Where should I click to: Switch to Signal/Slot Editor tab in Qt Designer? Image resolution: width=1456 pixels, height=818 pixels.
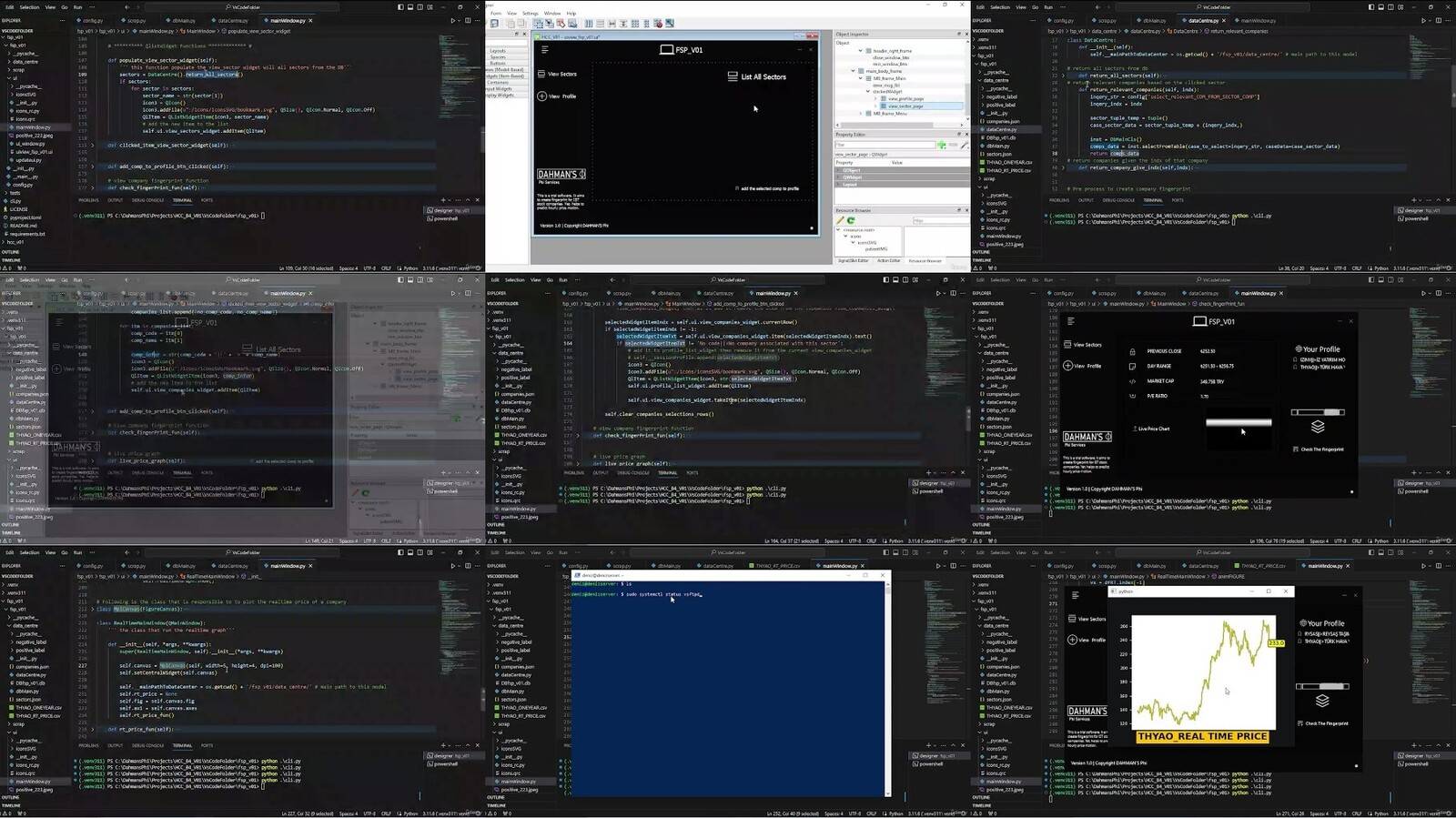853,261
